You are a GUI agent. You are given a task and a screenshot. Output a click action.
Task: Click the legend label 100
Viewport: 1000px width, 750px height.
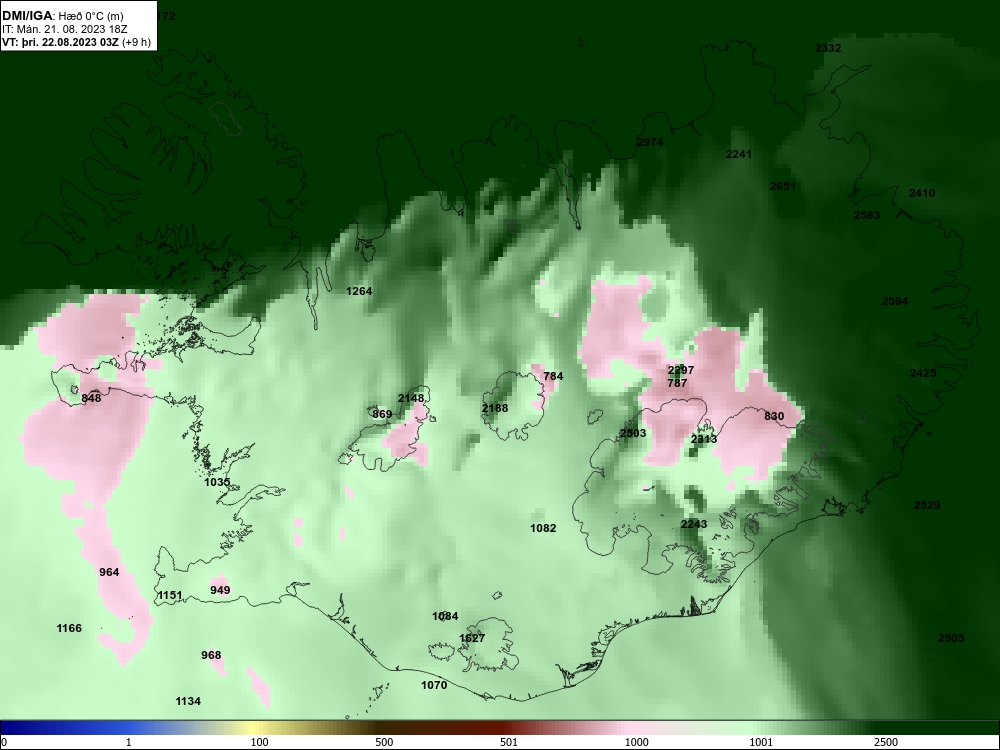pyautogui.click(x=259, y=742)
